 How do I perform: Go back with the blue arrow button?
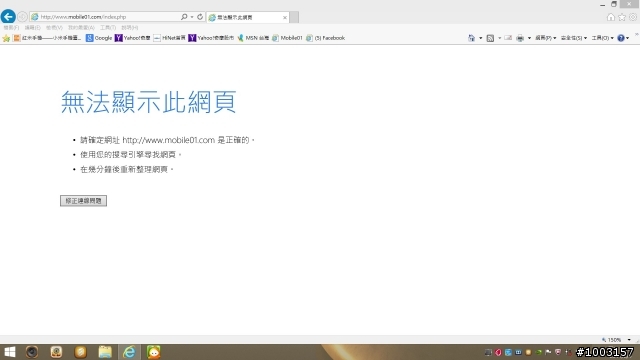tap(8, 17)
